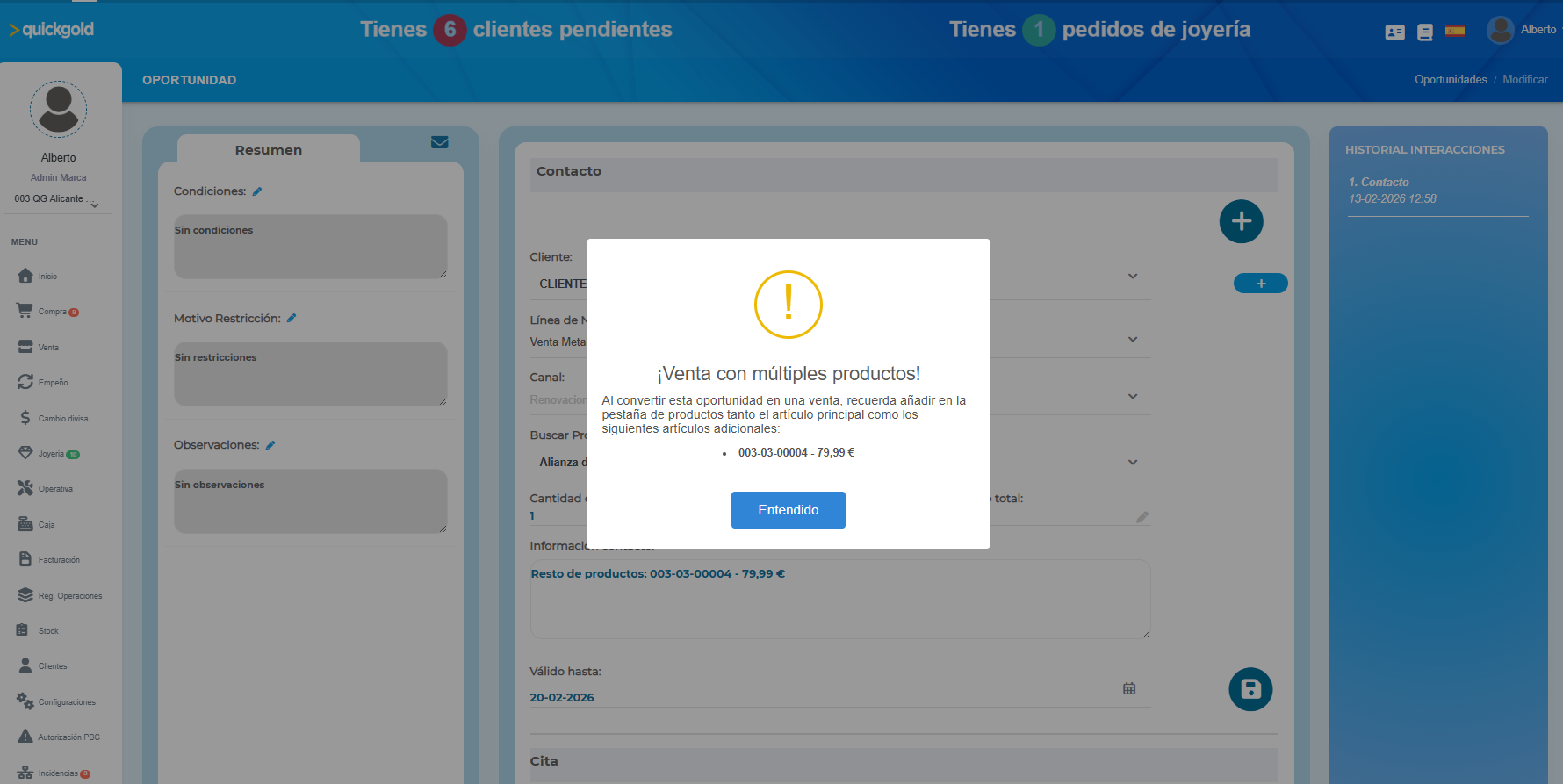Click the small blue plus pill button

[1260, 284]
